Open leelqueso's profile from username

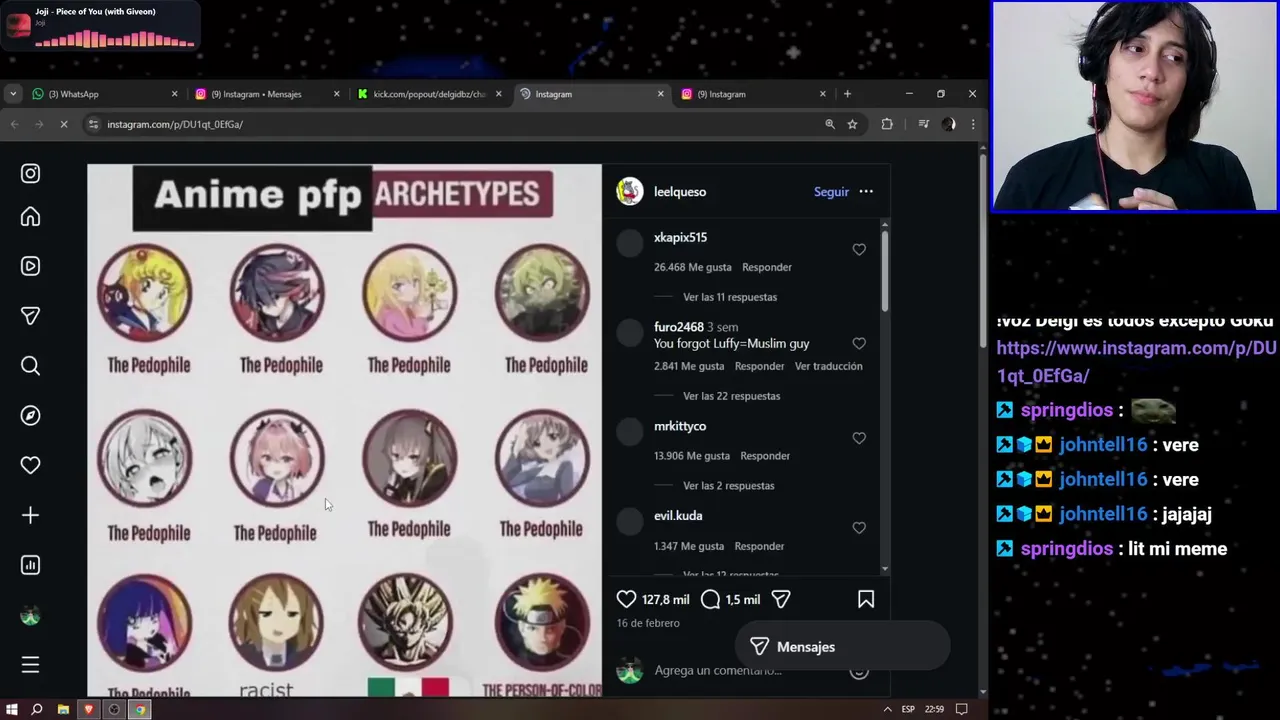click(x=680, y=192)
